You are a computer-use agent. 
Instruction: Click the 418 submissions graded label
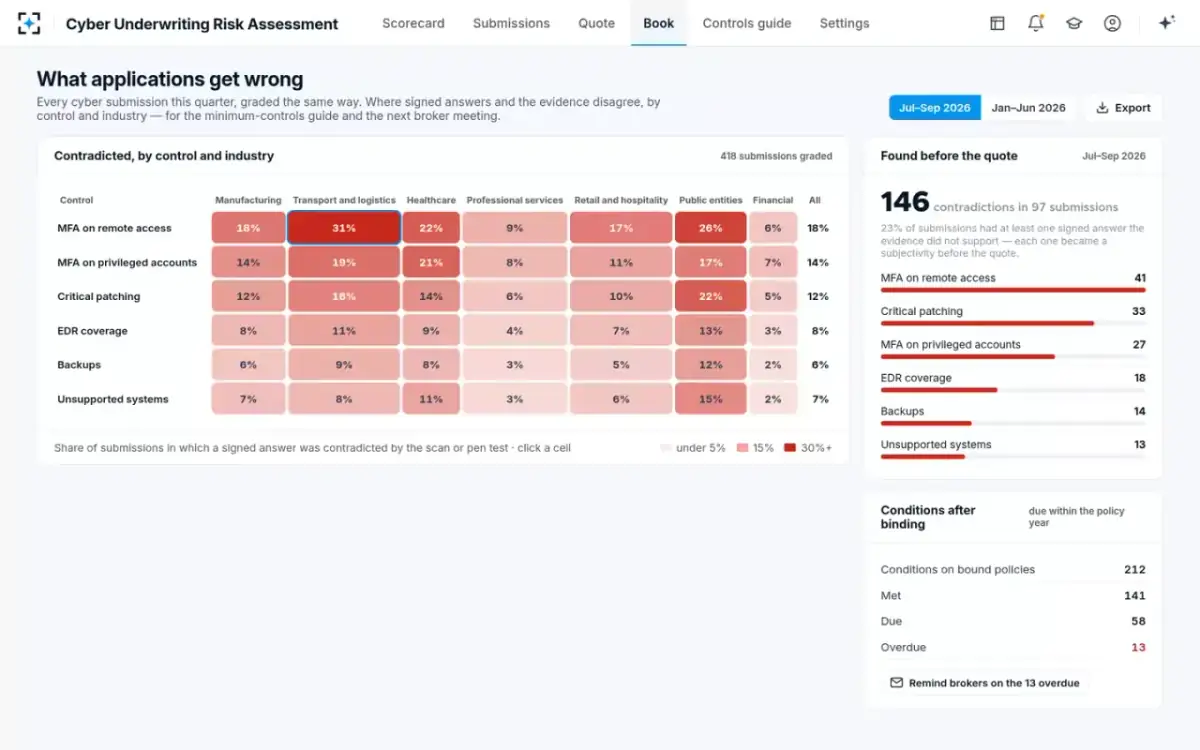[x=776, y=156]
